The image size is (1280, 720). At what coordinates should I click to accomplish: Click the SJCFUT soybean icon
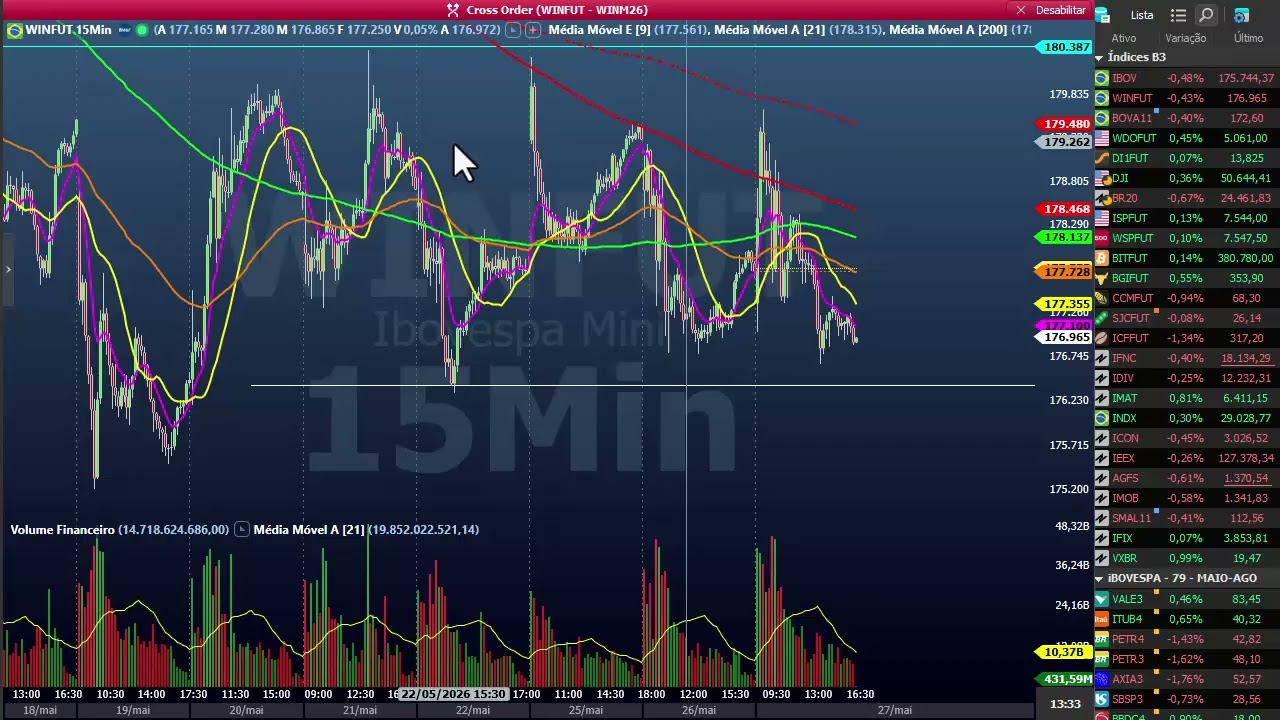pos(1102,318)
